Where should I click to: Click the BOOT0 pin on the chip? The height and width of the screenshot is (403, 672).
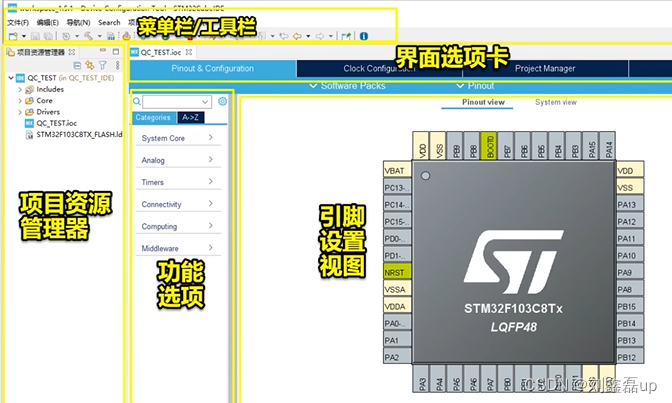tap(490, 146)
